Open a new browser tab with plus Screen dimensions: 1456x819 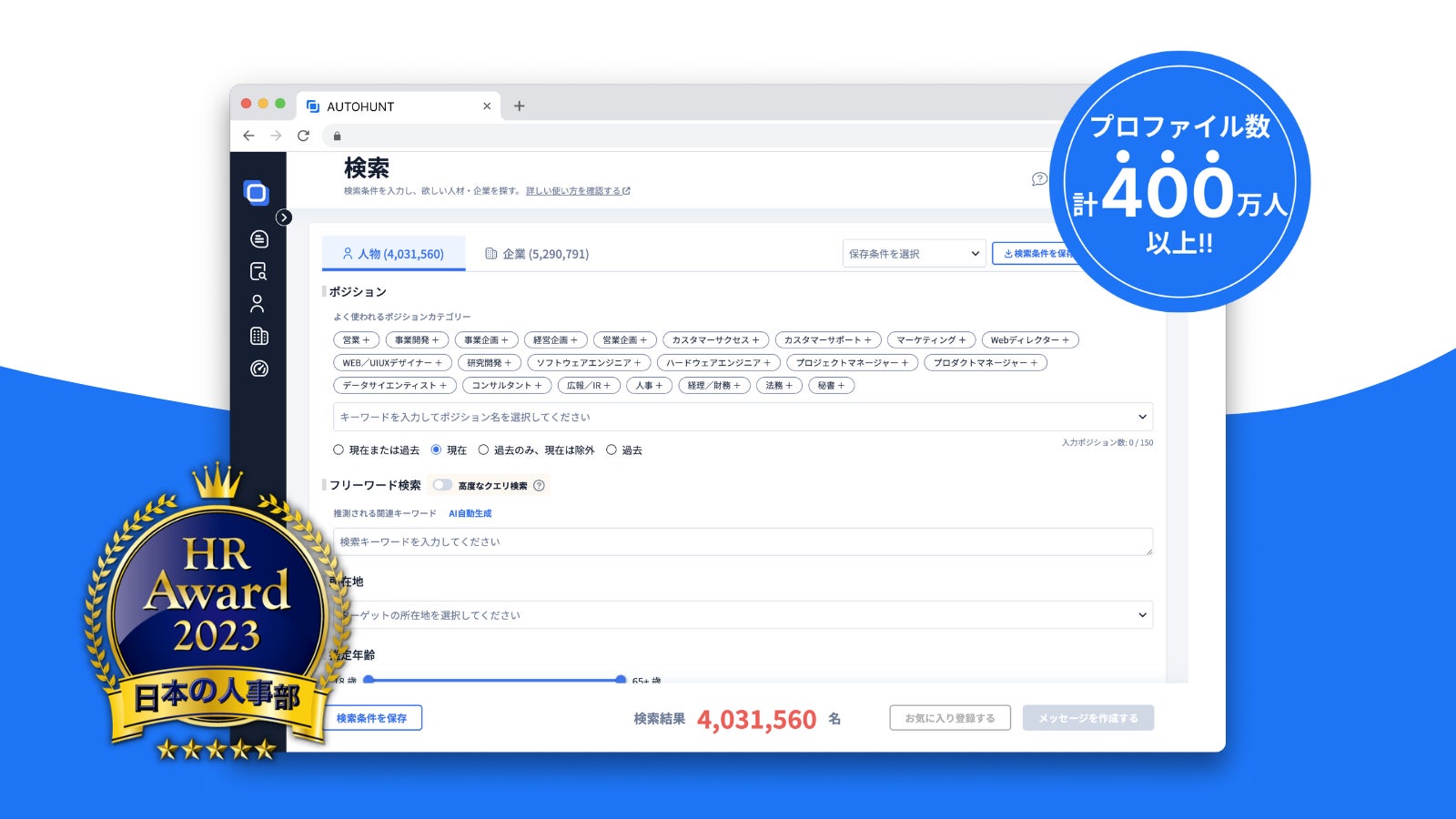point(520,106)
